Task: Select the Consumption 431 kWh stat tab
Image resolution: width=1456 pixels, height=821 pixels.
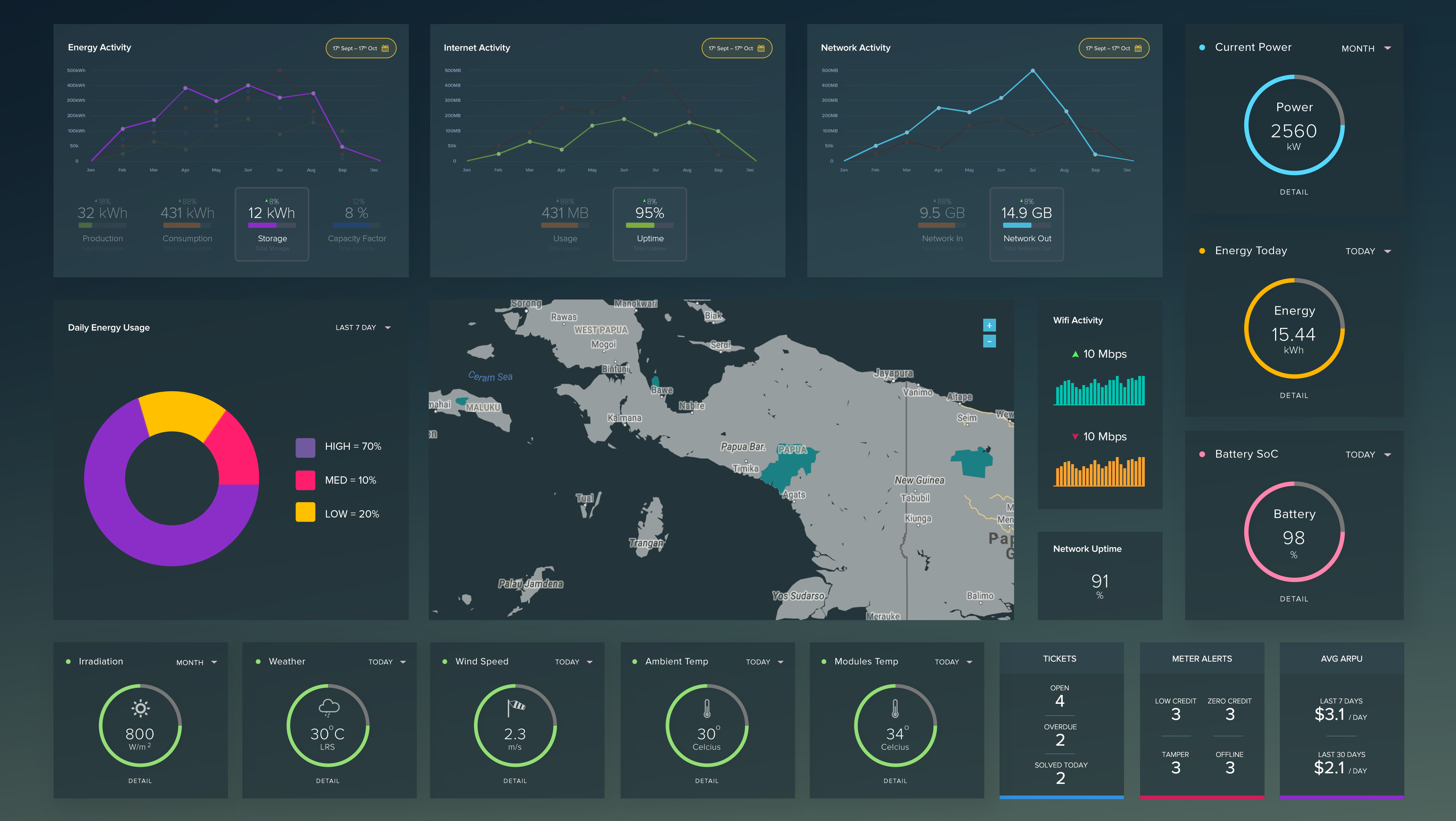Action: (x=187, y=224)
